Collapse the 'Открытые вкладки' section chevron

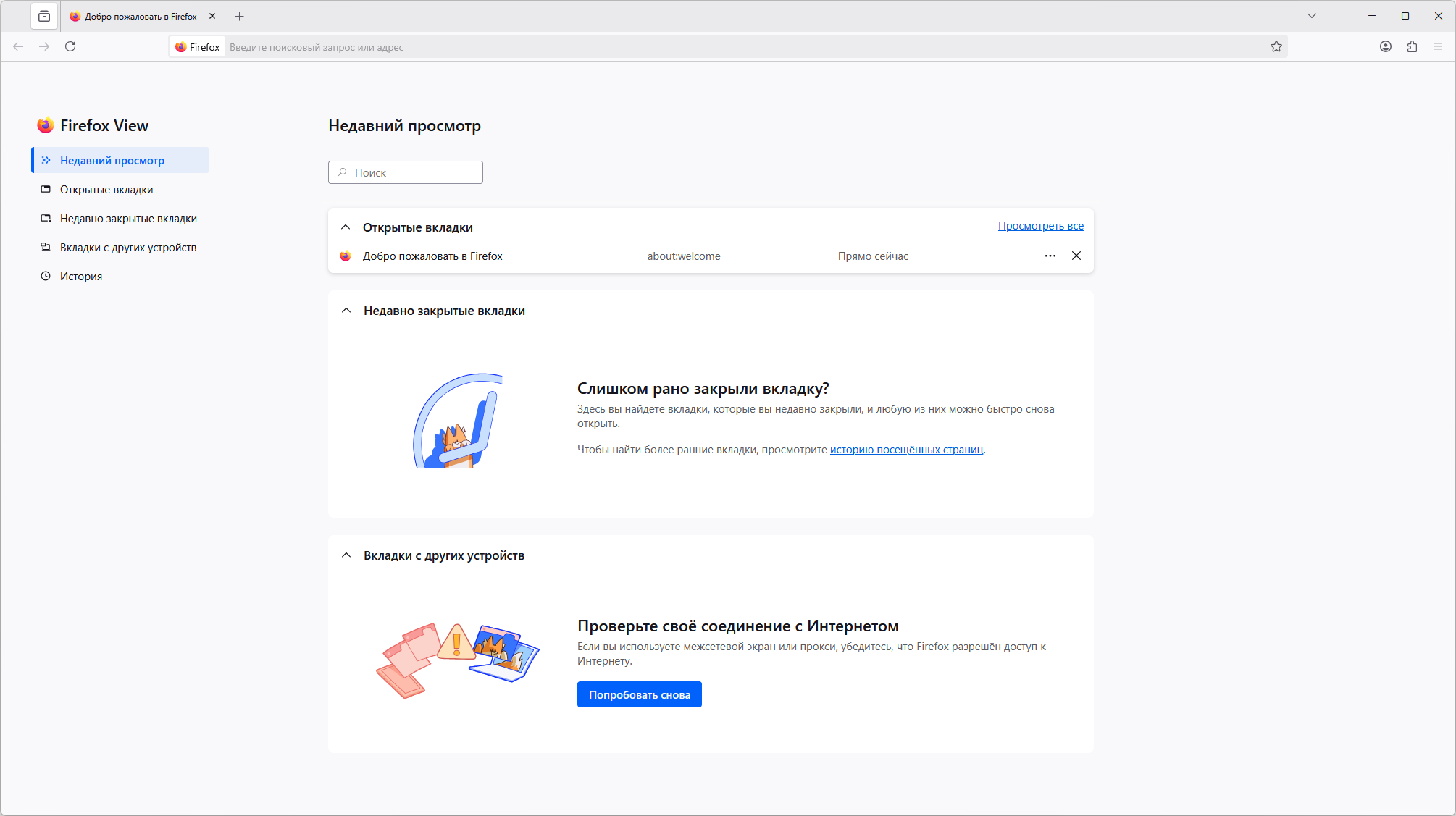346,227
